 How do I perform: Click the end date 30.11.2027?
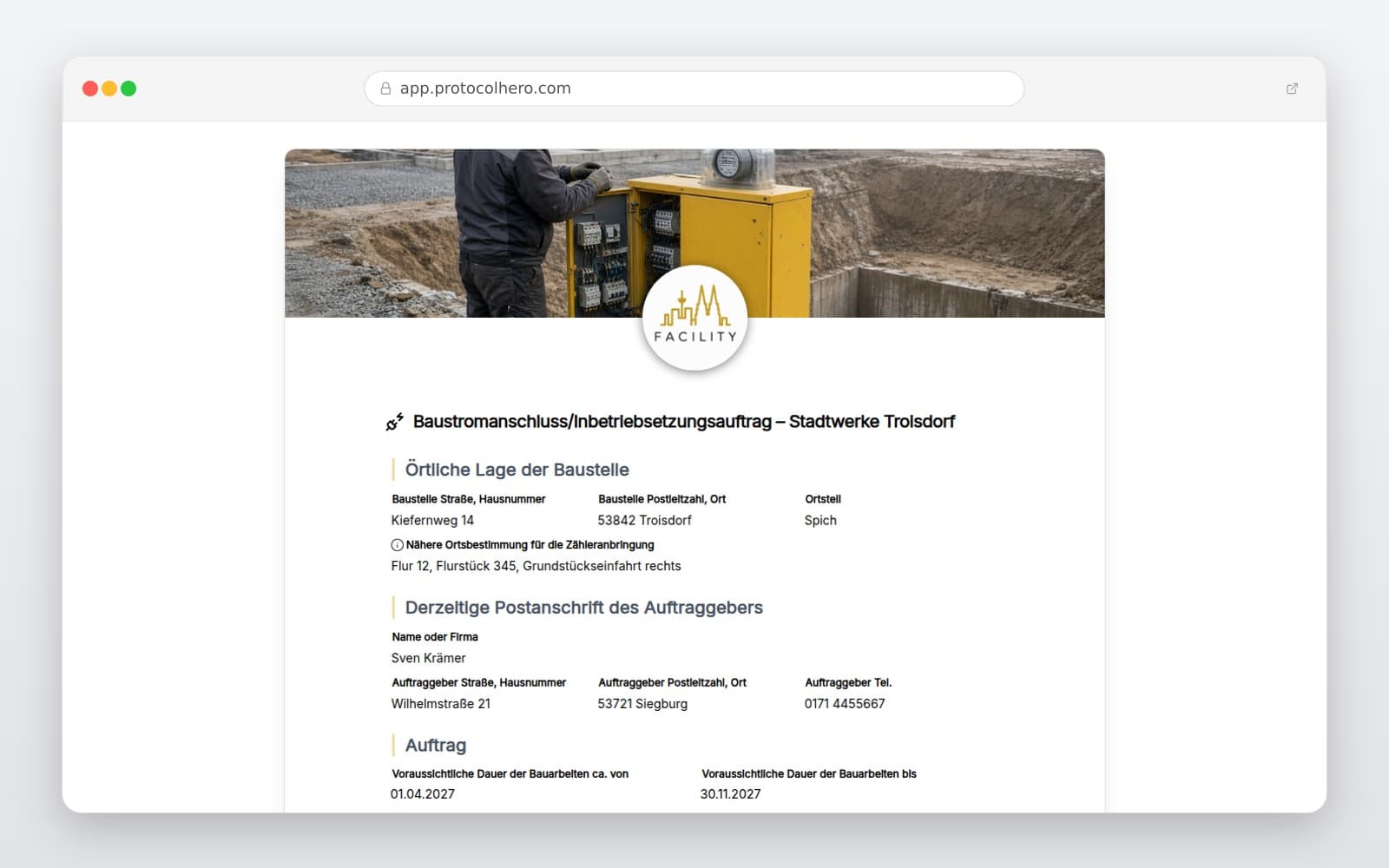pyautogui.click(x=731, y=794)
